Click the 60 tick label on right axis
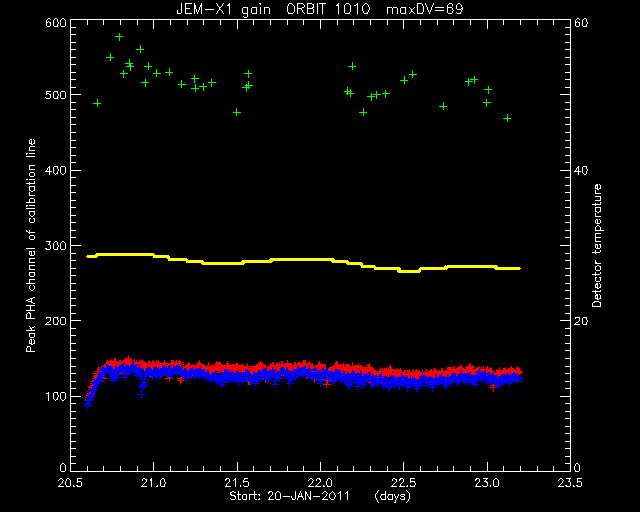Screen dimensions: 640x512 (x=581, y=22)
